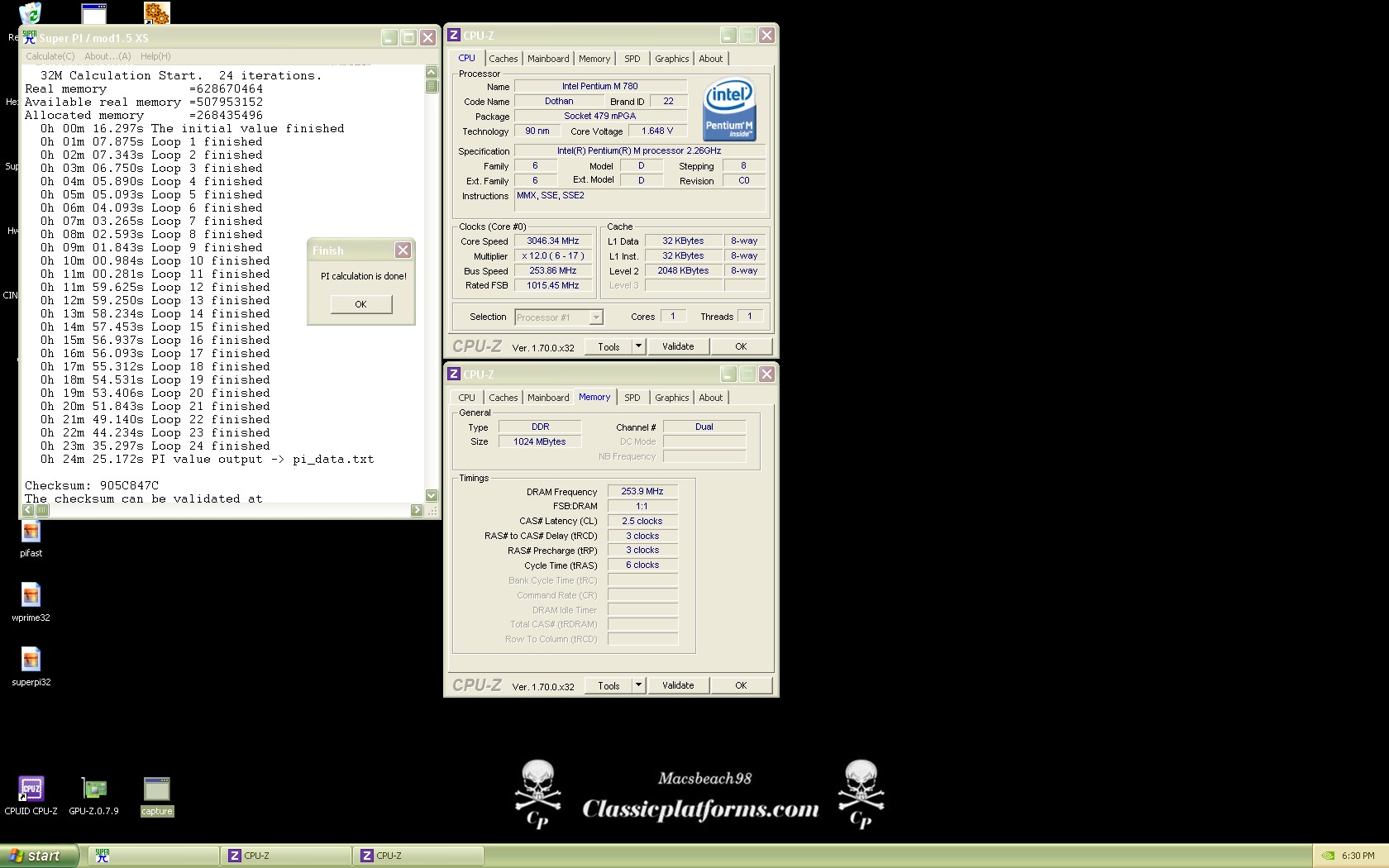The image size is (1389, 868).
Task: Open the Calculate(C) menu in Super PI
Action: coord(50,56)
